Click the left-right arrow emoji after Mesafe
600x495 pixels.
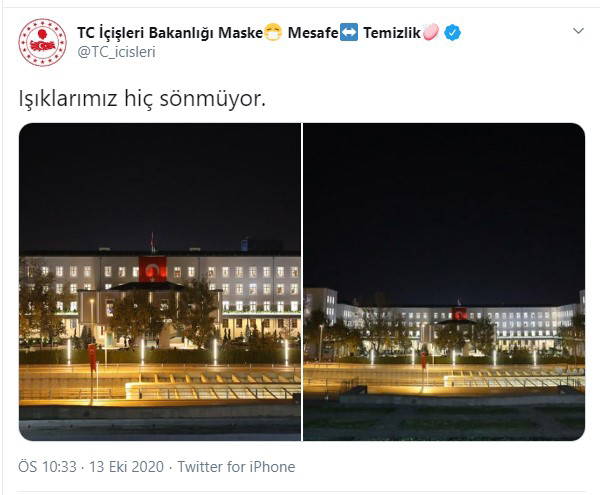349,32
